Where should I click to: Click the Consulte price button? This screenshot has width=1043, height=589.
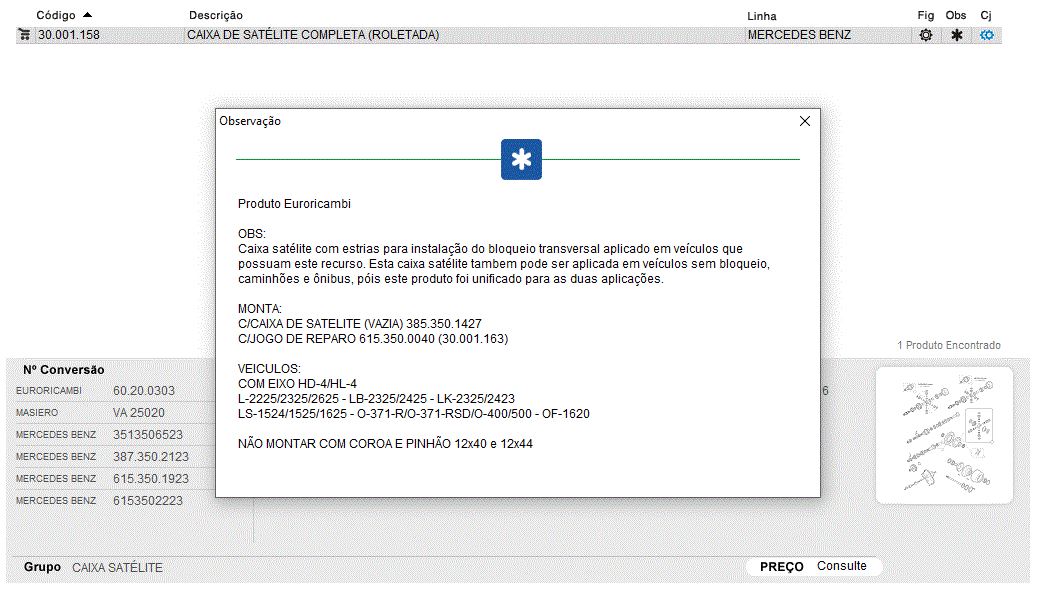click(x=841, y=566)
